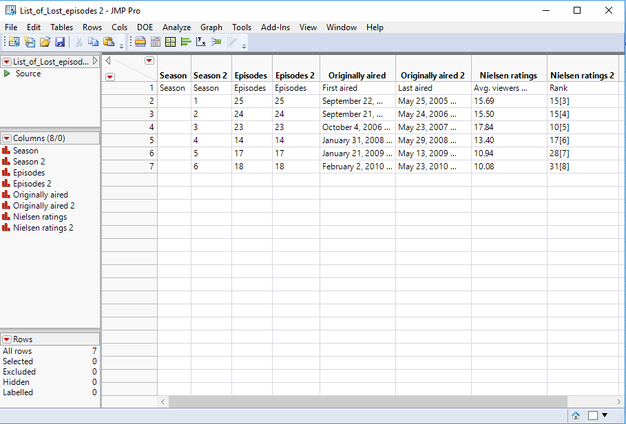Viewport: 626px width, 424px height.
Task: Collapse side panels with left triangle icon
Action: pos(108,61)
